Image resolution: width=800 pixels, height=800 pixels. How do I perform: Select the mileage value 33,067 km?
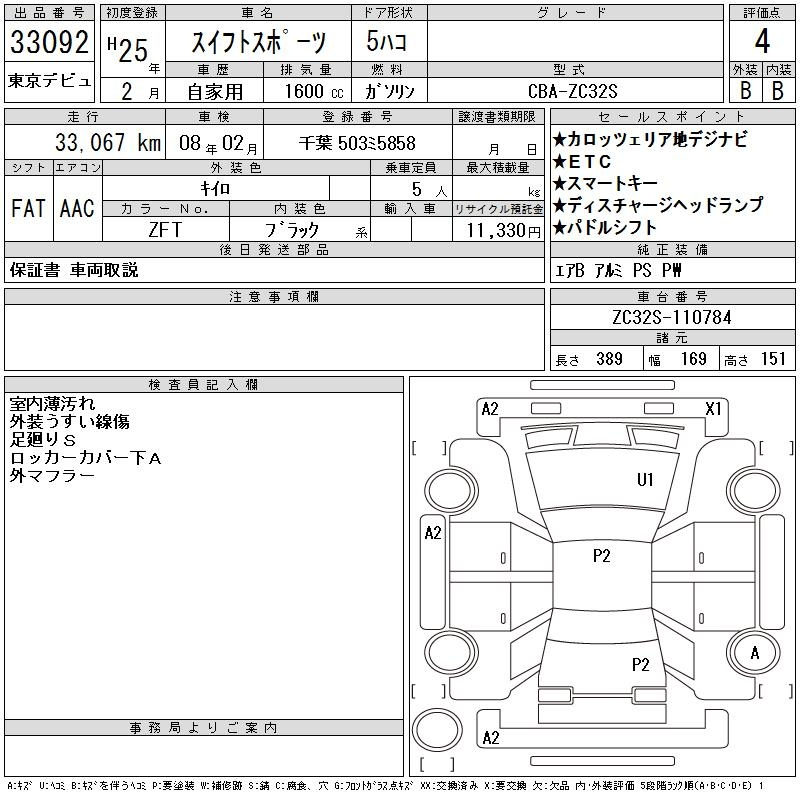[96, 142]
